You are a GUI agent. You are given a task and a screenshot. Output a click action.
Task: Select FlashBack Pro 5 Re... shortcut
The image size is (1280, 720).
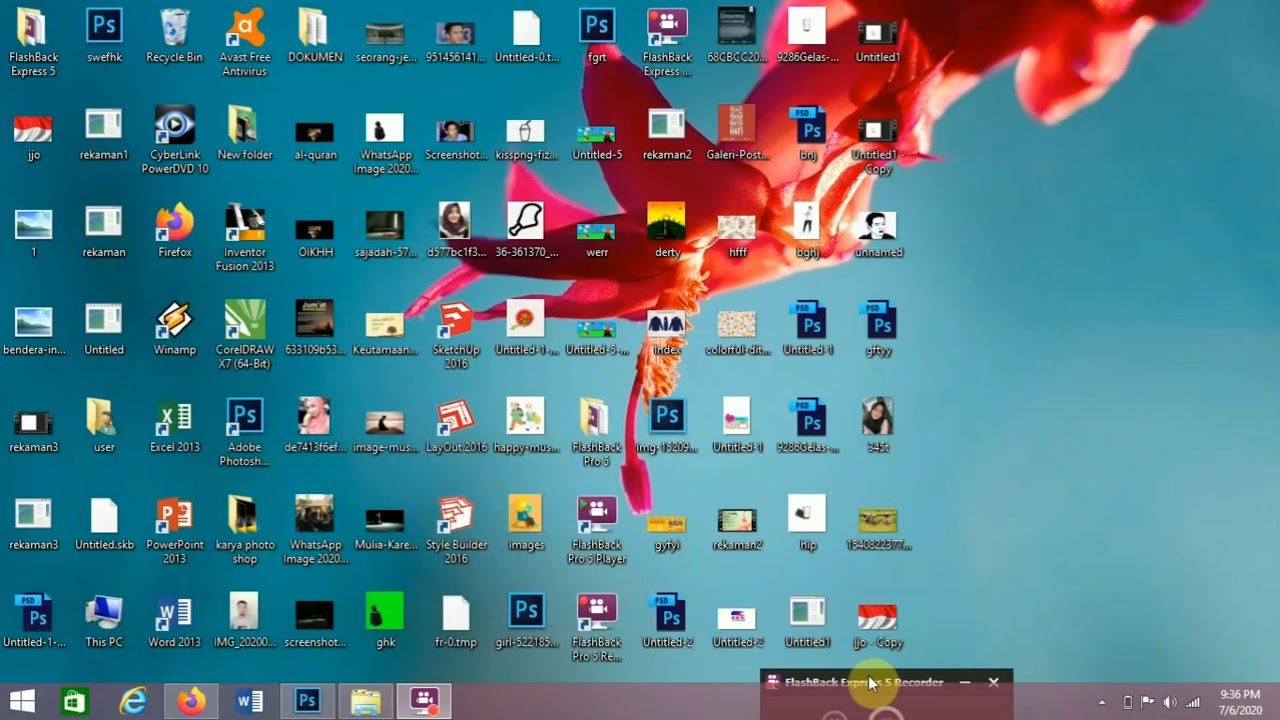597,628
